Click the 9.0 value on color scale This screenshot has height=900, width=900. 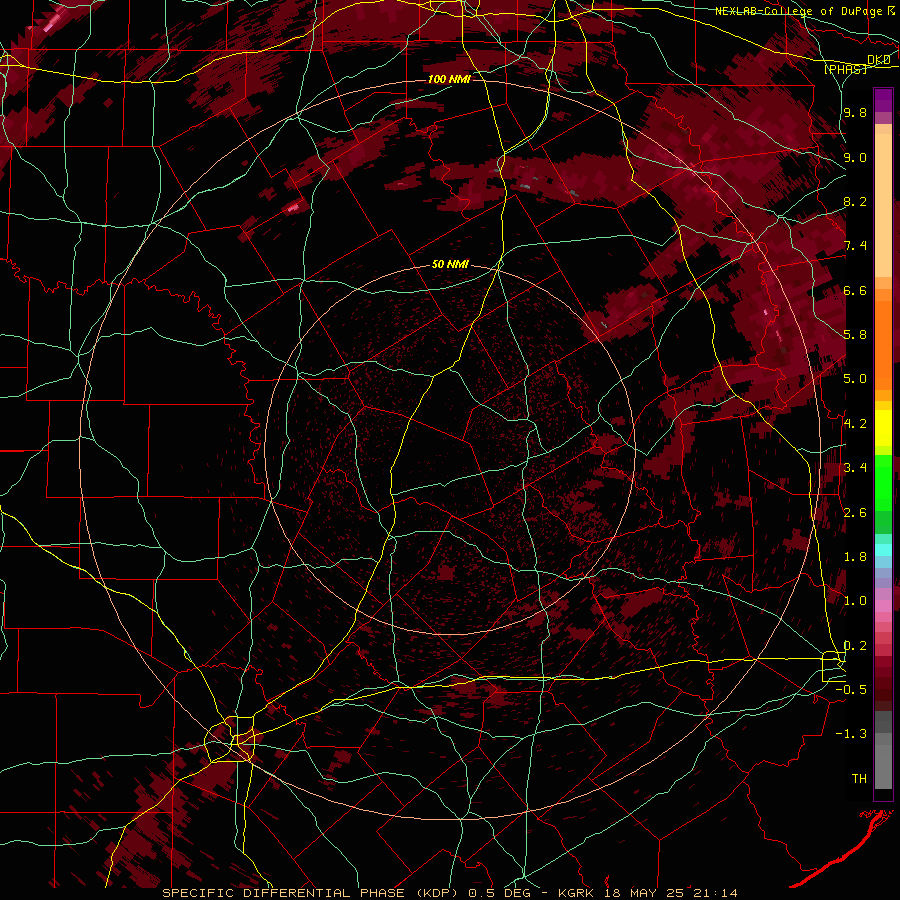tap(855, 157)
